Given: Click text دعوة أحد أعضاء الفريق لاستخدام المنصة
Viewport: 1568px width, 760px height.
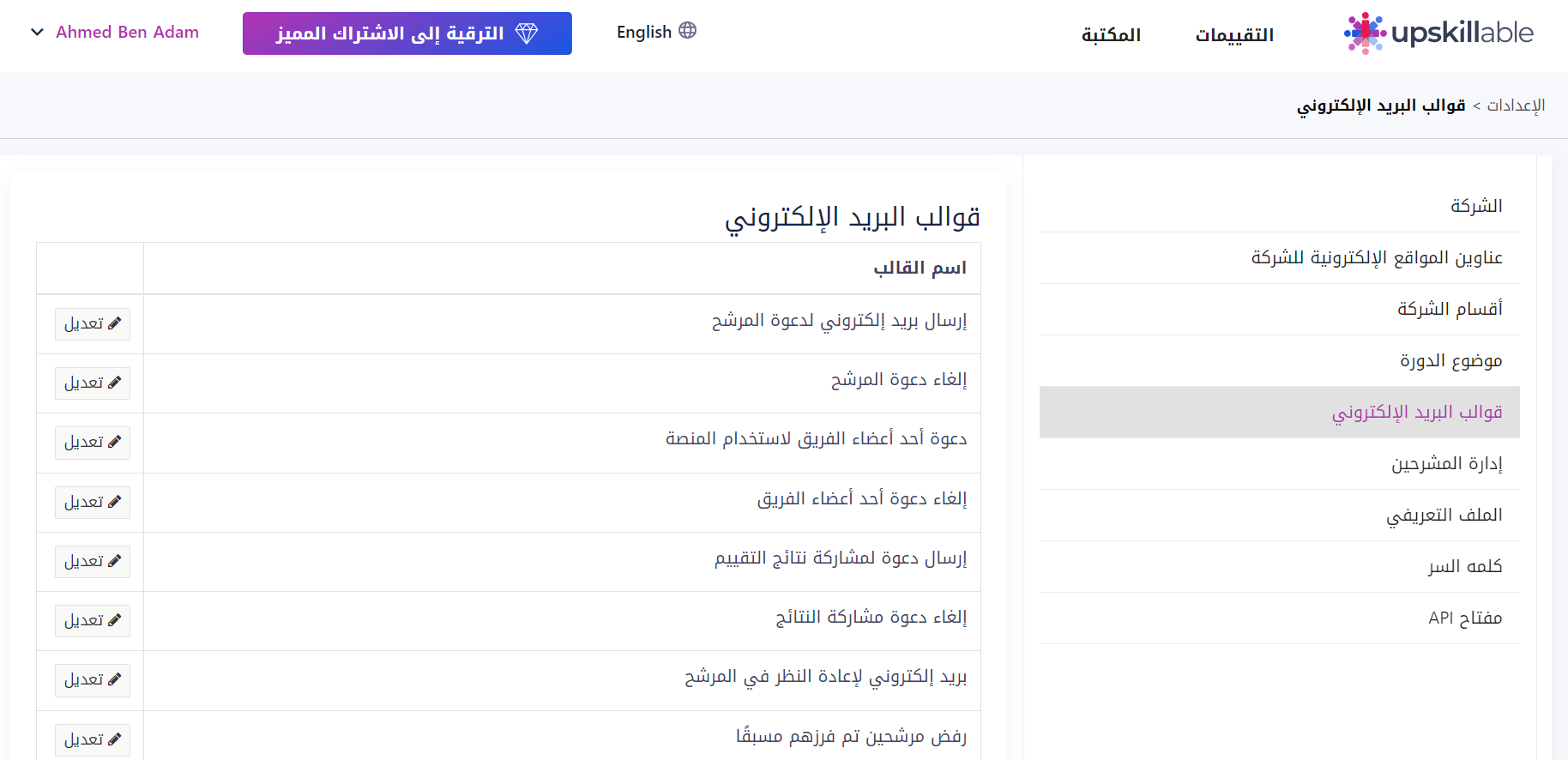Looking at the screenshot, I should (817, 439).
